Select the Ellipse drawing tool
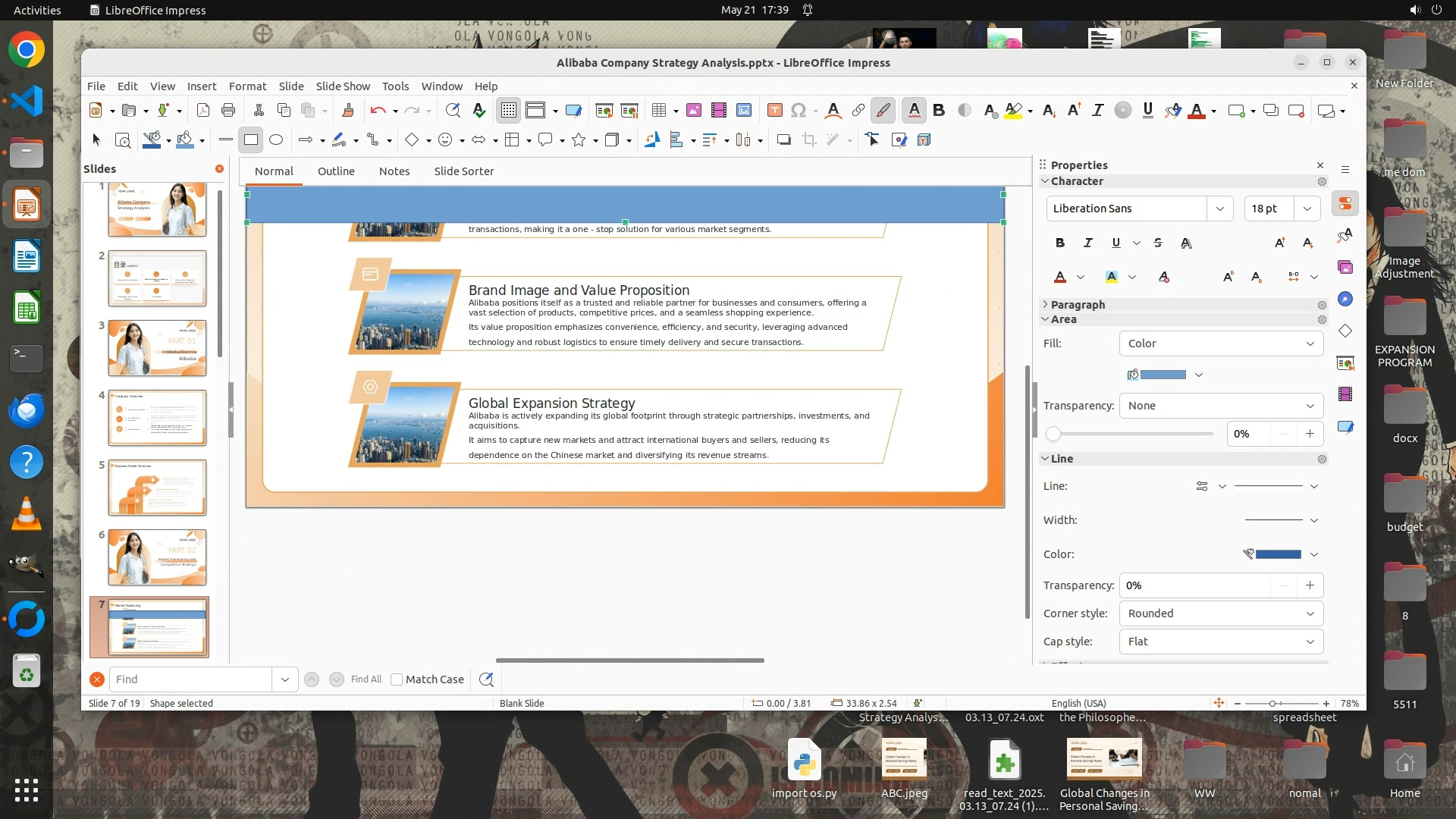The image size is (1456, 819). click(x=276, y=140)
